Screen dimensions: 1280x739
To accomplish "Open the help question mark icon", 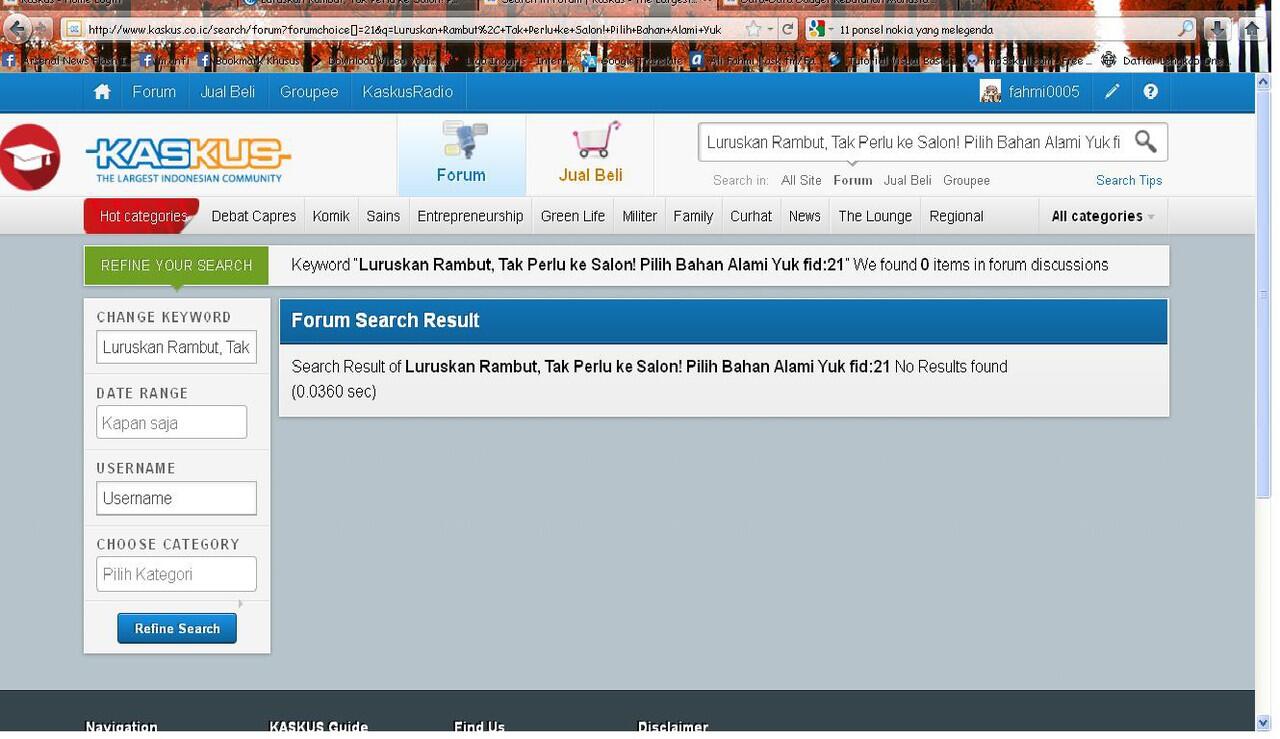I will (x=1150, y=92).
